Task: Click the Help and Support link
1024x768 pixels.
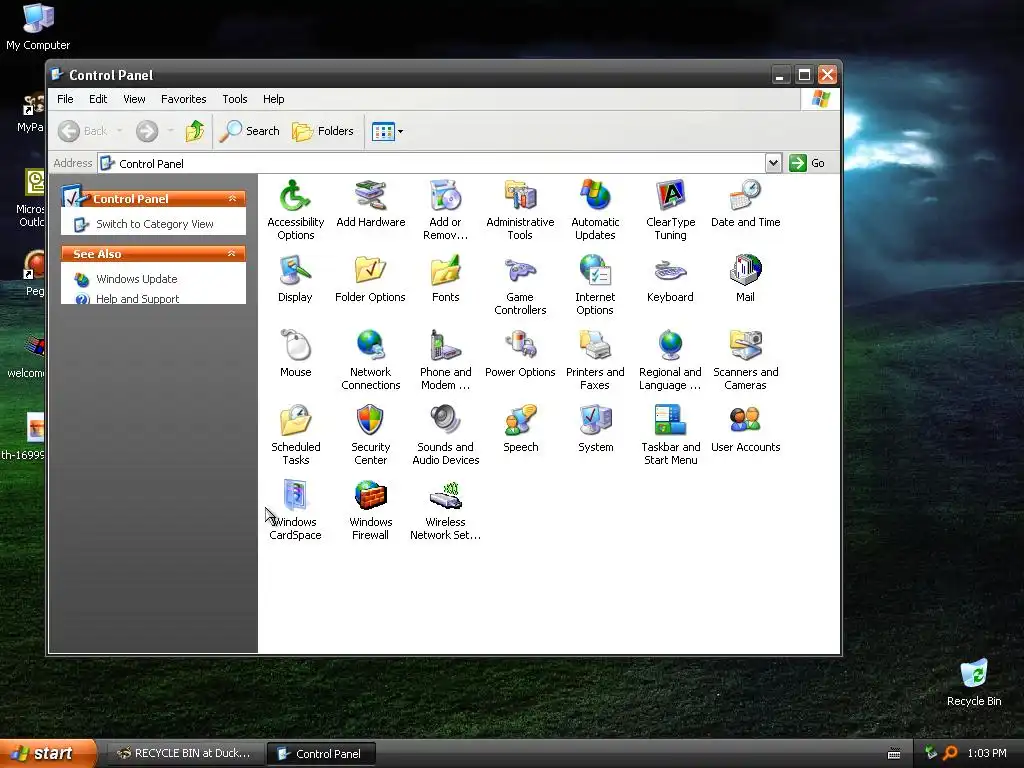Action: [137, 298]
